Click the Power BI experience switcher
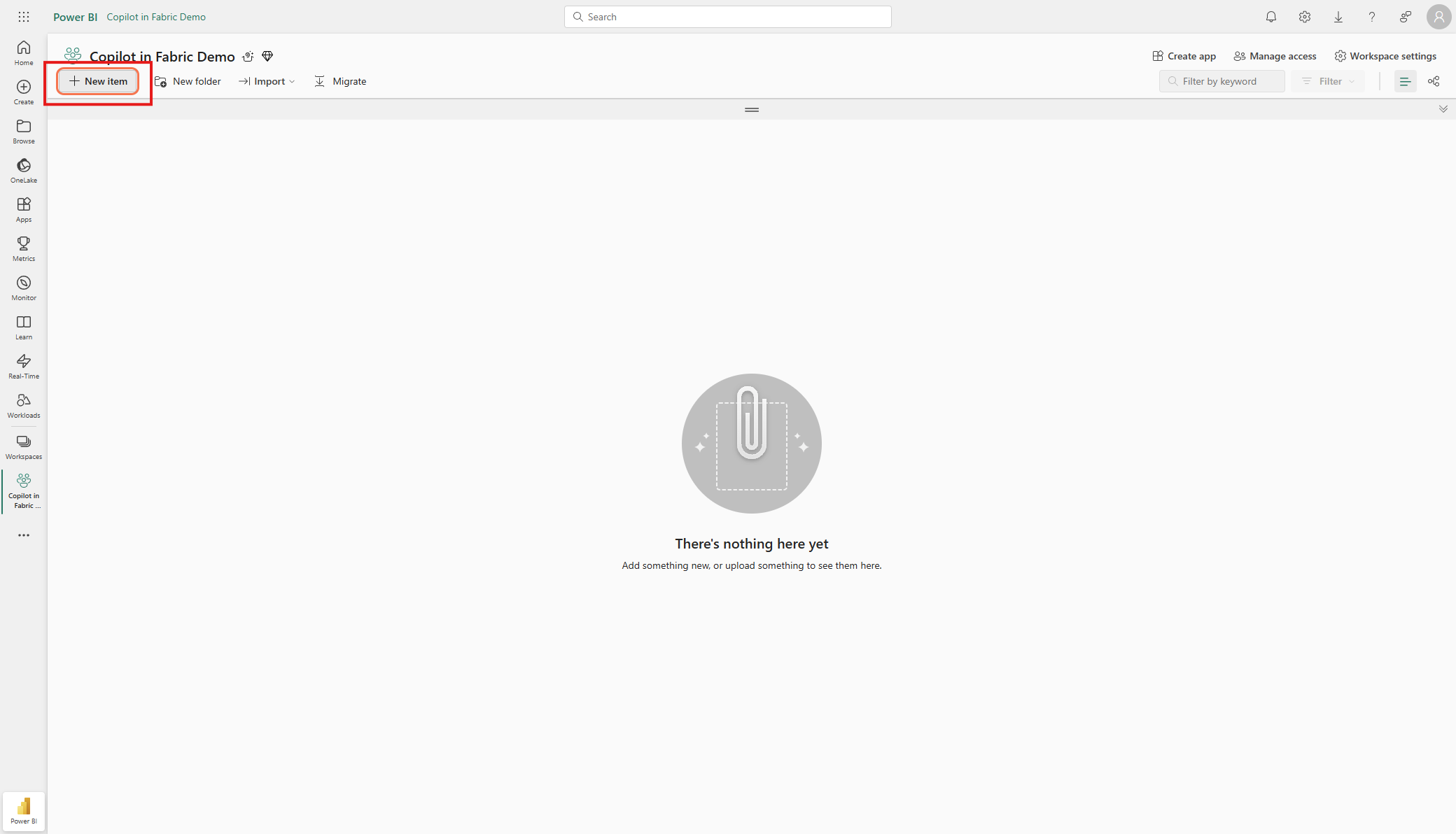This screenshot has height=834, width=1456. (x=24, y=811)
